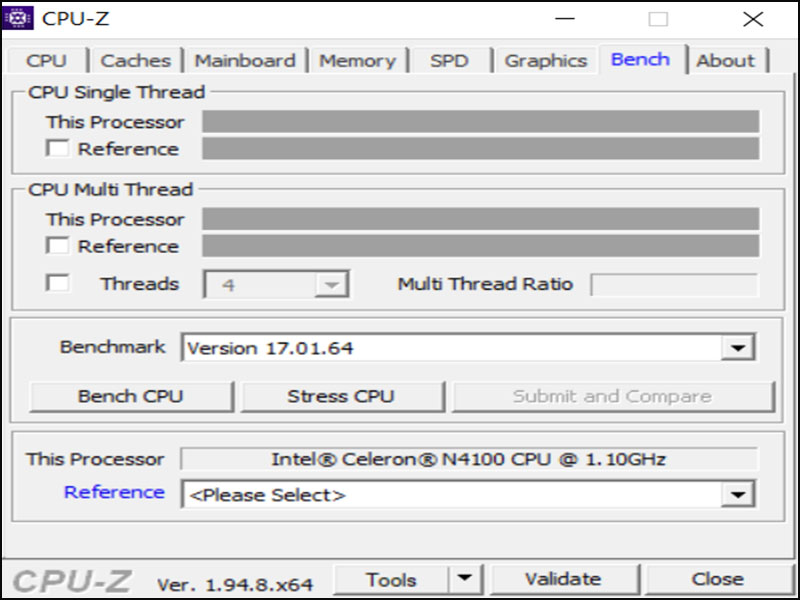This screenshot has height=600, width=800.
Task: Click the Validate button
Action: [x=564, y=580]
